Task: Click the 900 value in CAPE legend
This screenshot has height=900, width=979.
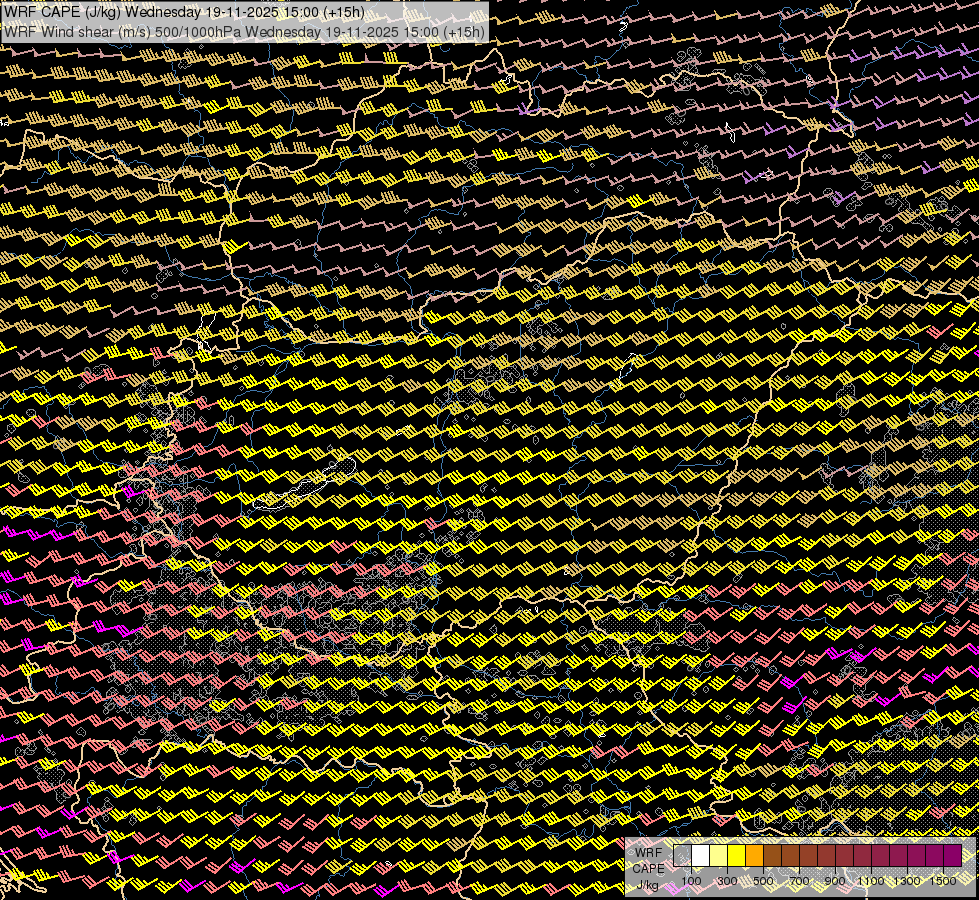Action: point(836,881)
